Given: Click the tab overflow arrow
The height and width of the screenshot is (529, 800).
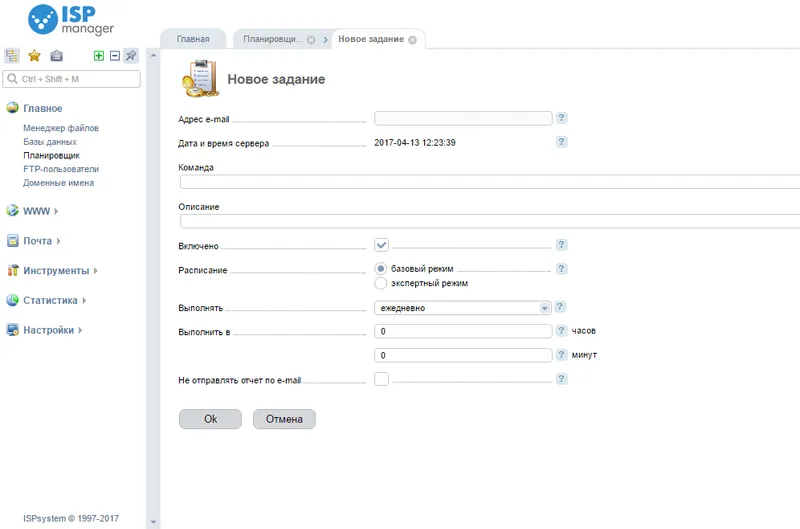Looking at the screenshot, I should (325, 40).
